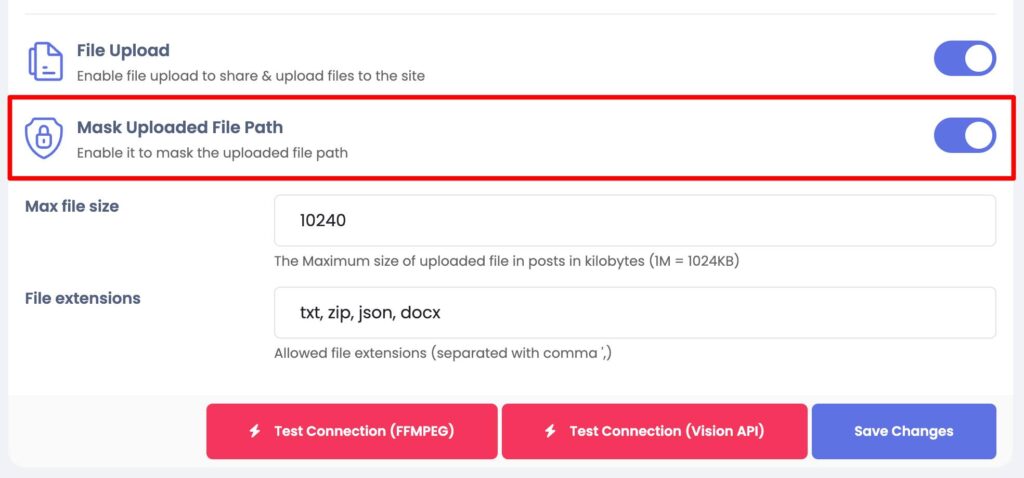Click the white knob on File Upload switch
1024x478 pixels.
978,59
